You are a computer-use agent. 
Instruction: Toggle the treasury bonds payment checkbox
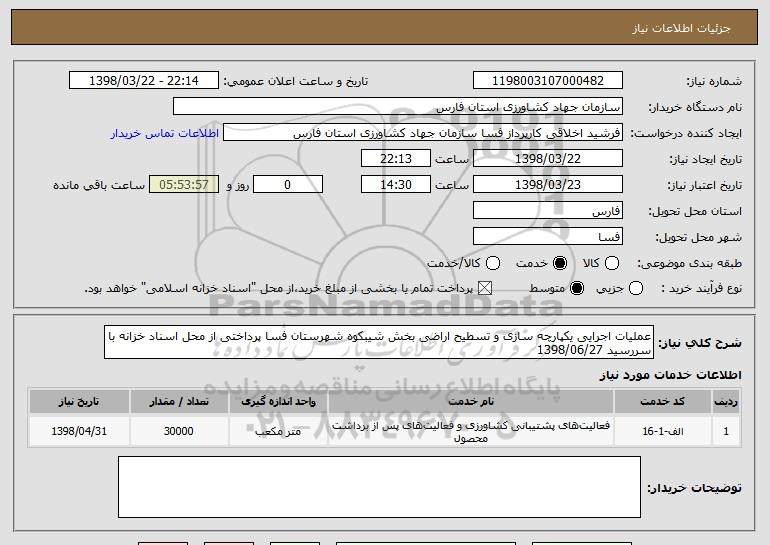pos(485,288)
